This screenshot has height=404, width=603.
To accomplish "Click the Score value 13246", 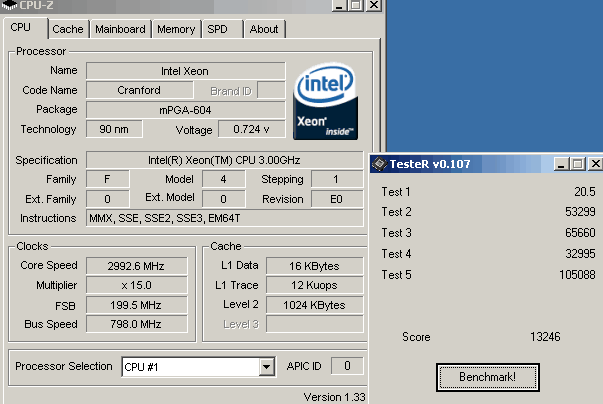I will pos(545,337).
